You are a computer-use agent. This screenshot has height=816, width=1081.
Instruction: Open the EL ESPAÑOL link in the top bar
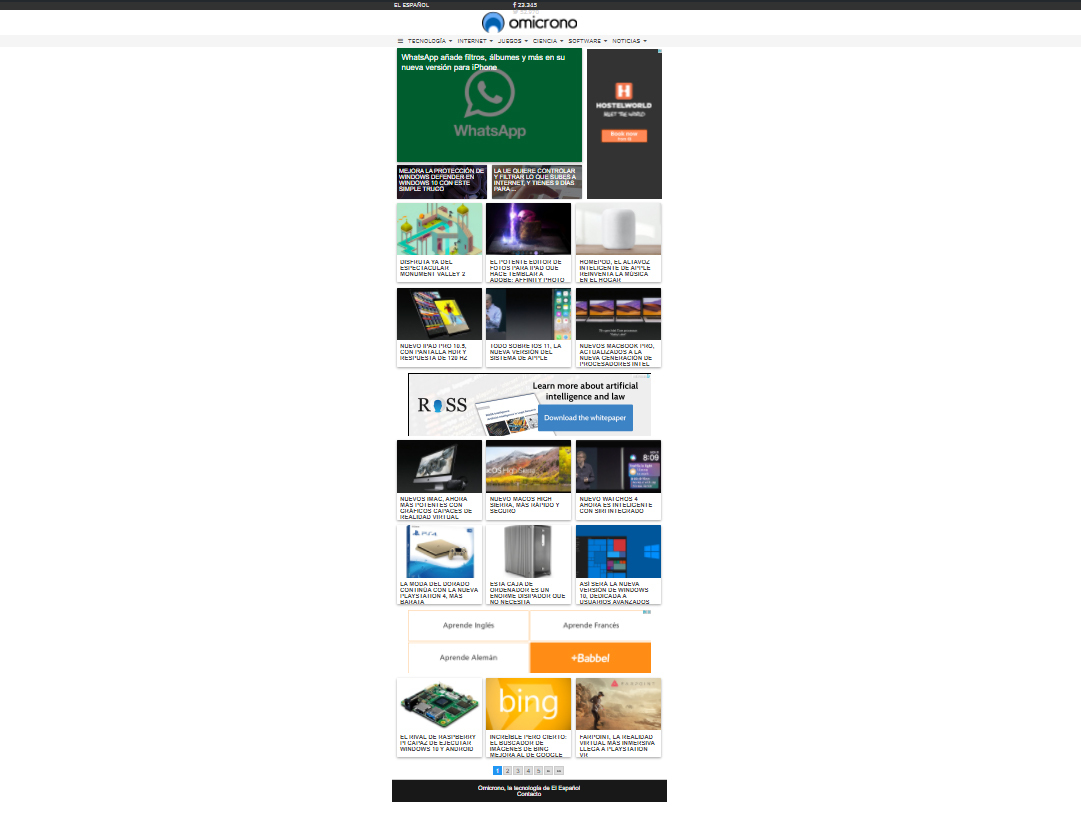pyautogui.click(x=411, y=5)
